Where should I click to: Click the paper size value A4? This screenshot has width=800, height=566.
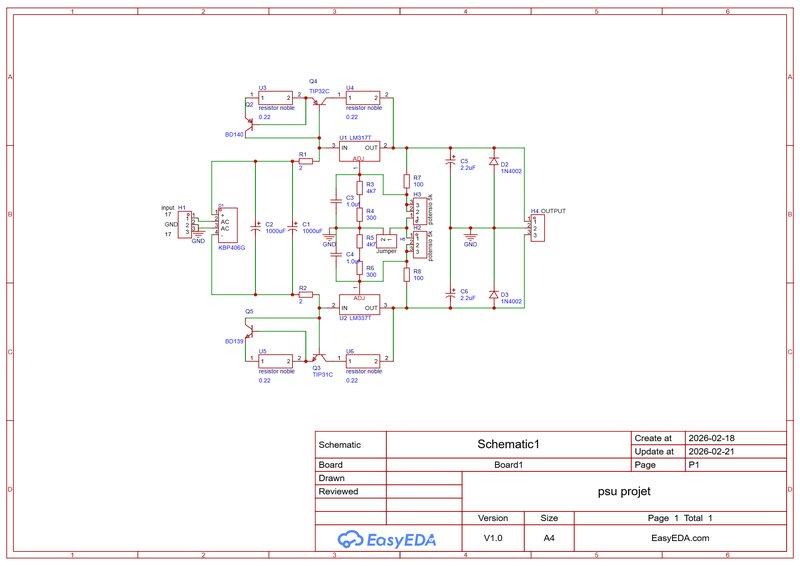point(549,538)
